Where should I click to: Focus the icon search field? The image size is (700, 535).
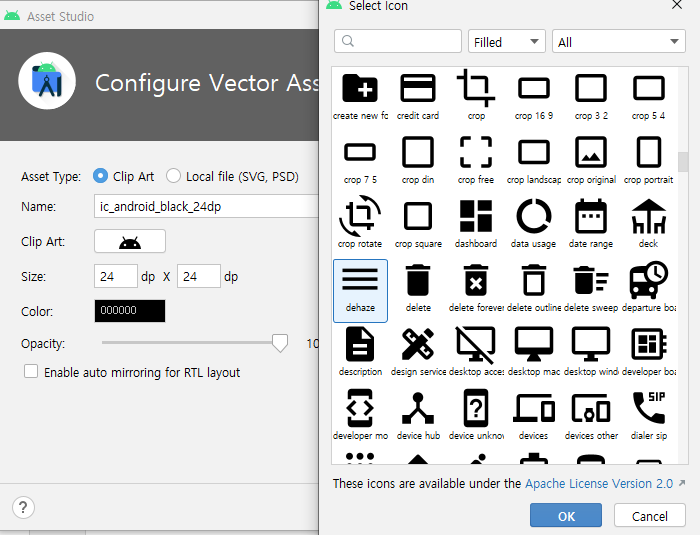coord(398,42)
